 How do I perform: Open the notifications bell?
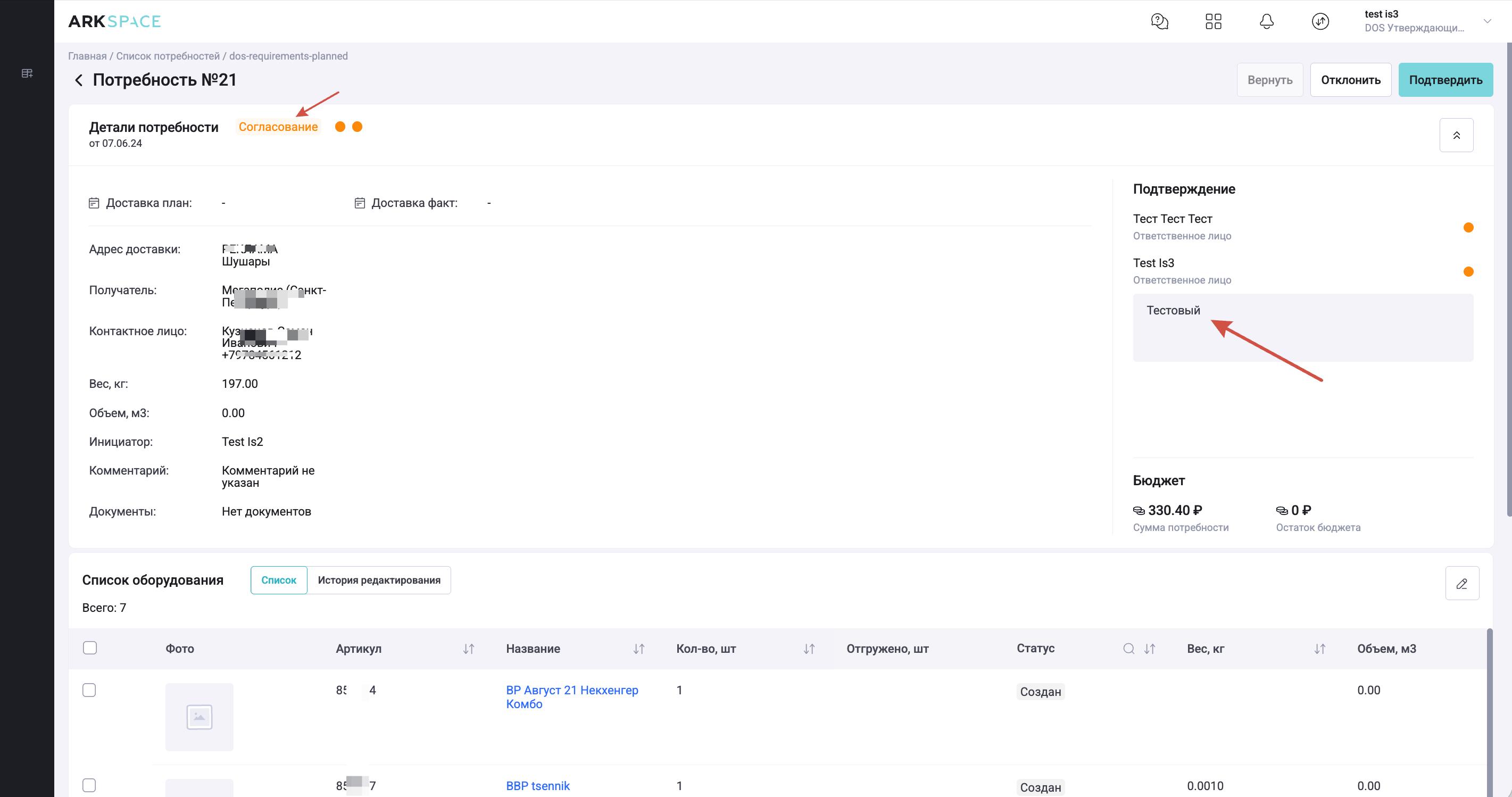coord(1267,22)
